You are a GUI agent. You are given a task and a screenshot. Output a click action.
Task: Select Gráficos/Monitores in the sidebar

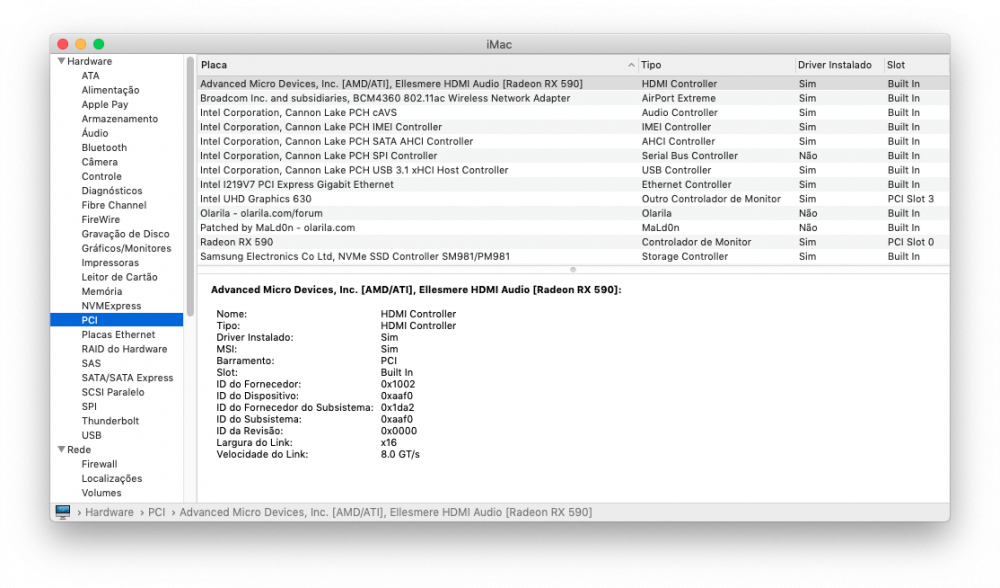(126, 248)
